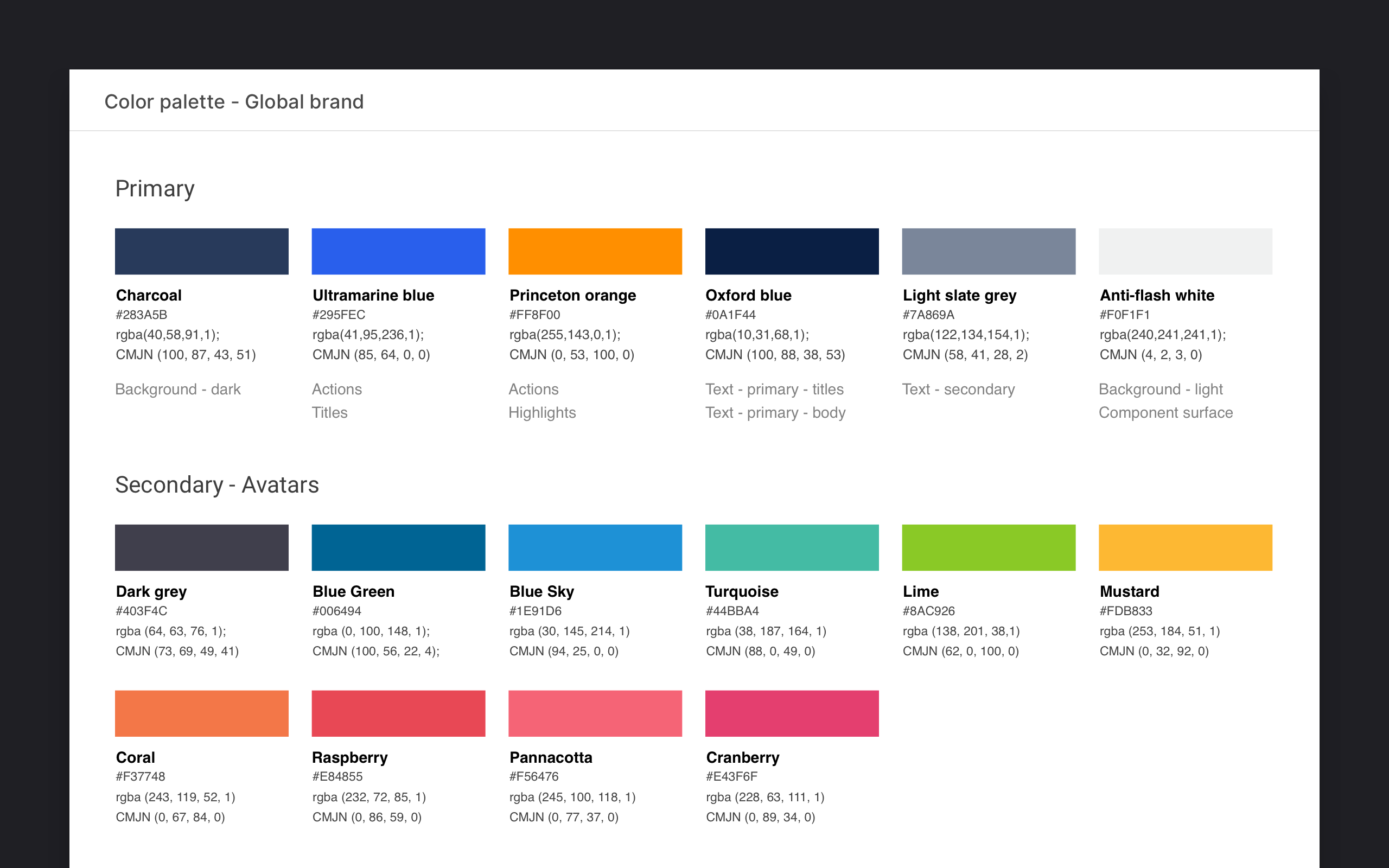This screenshot has height=868, width=1389.
Task: Click the Anti-flash white swatch
Action: [1186, 251]
